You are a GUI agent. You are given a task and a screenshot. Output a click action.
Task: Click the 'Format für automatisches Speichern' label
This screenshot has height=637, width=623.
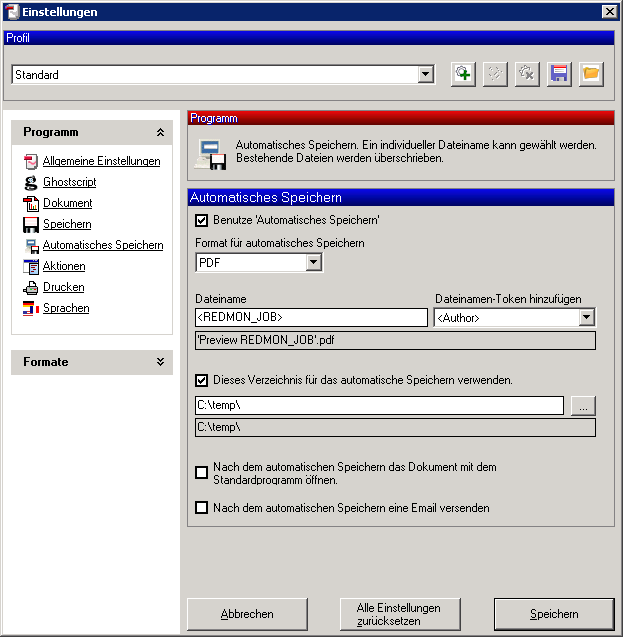coord(280,243)
